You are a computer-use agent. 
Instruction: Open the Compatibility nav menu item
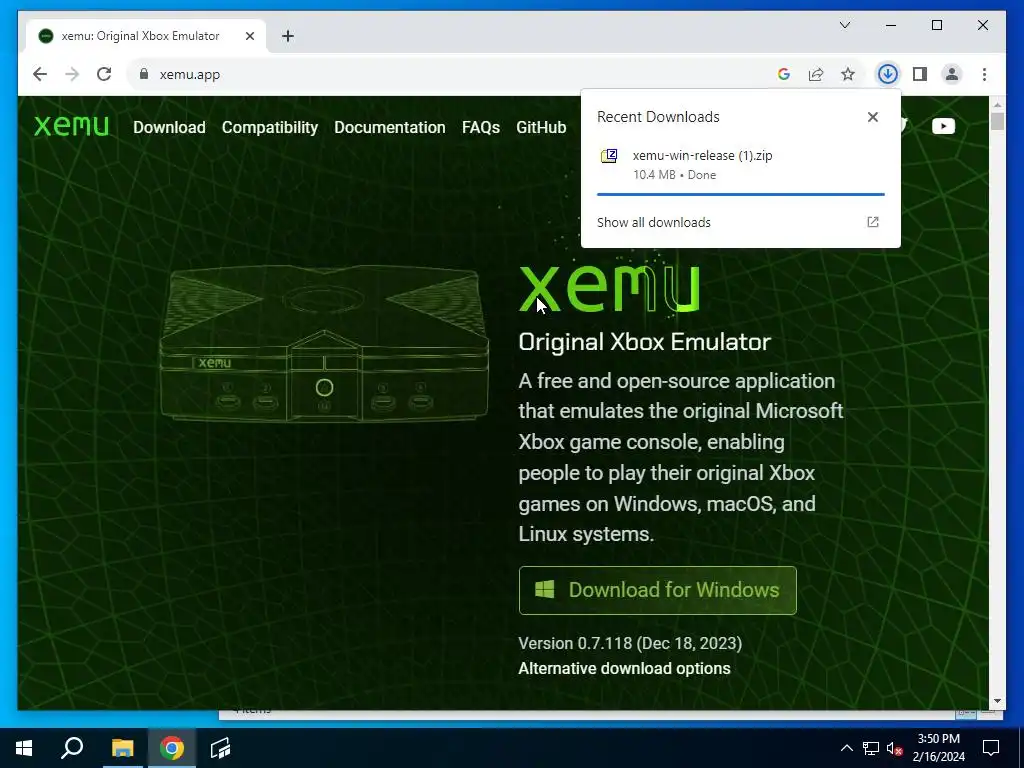point(270,127)
